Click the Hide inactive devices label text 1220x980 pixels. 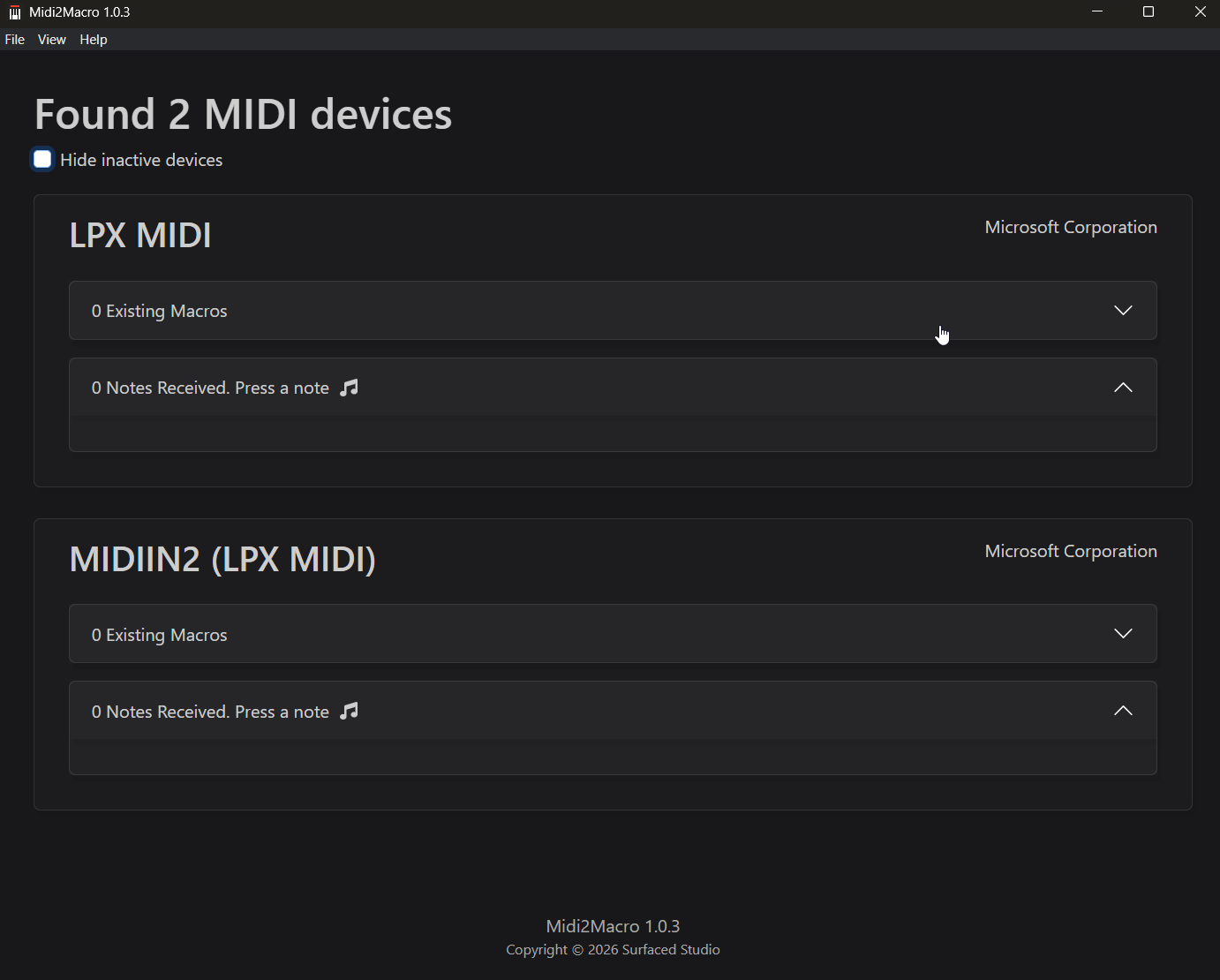(x=141, y=160)
